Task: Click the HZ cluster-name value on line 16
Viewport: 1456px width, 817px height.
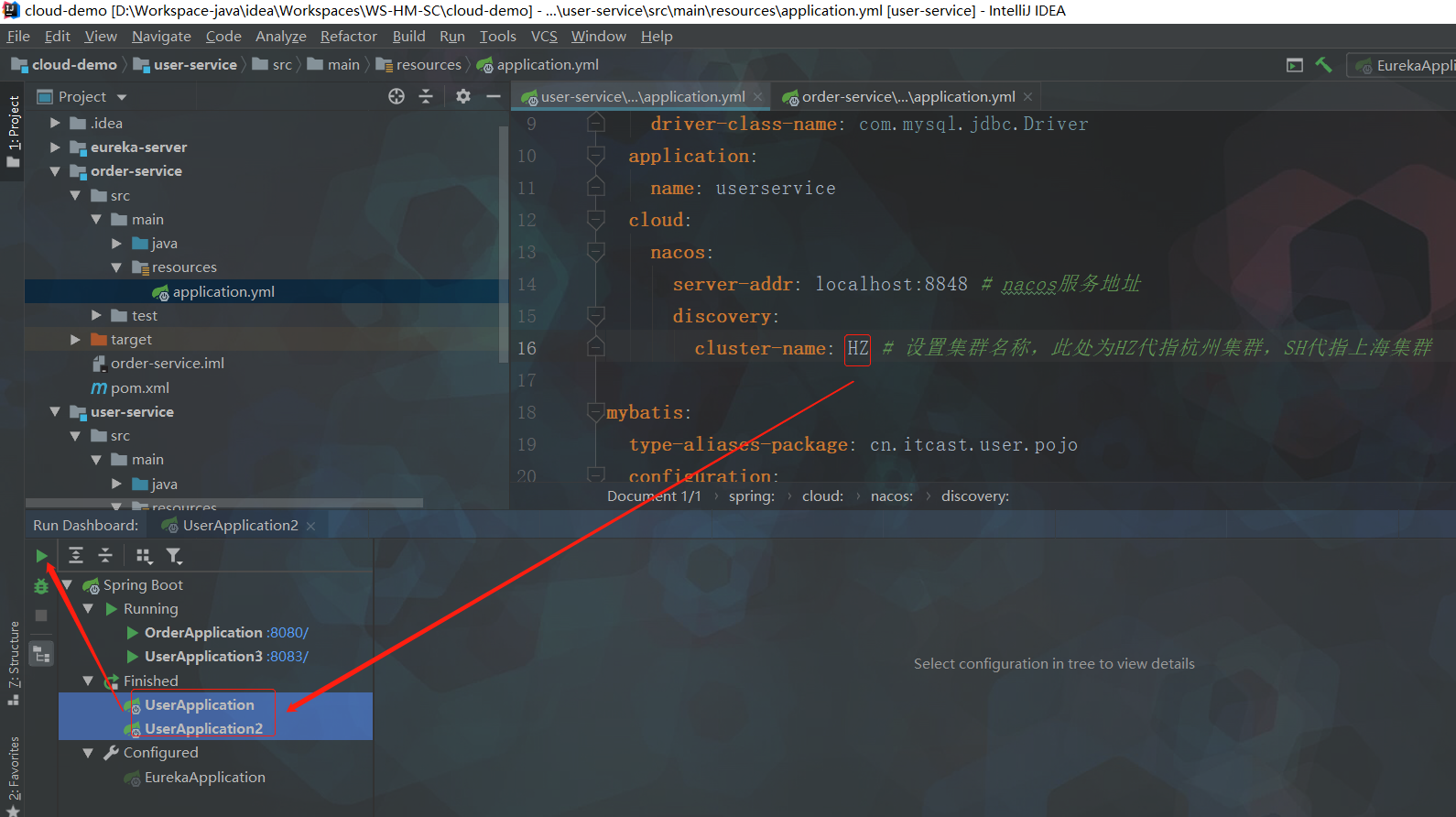Action: tap(858, 348)
